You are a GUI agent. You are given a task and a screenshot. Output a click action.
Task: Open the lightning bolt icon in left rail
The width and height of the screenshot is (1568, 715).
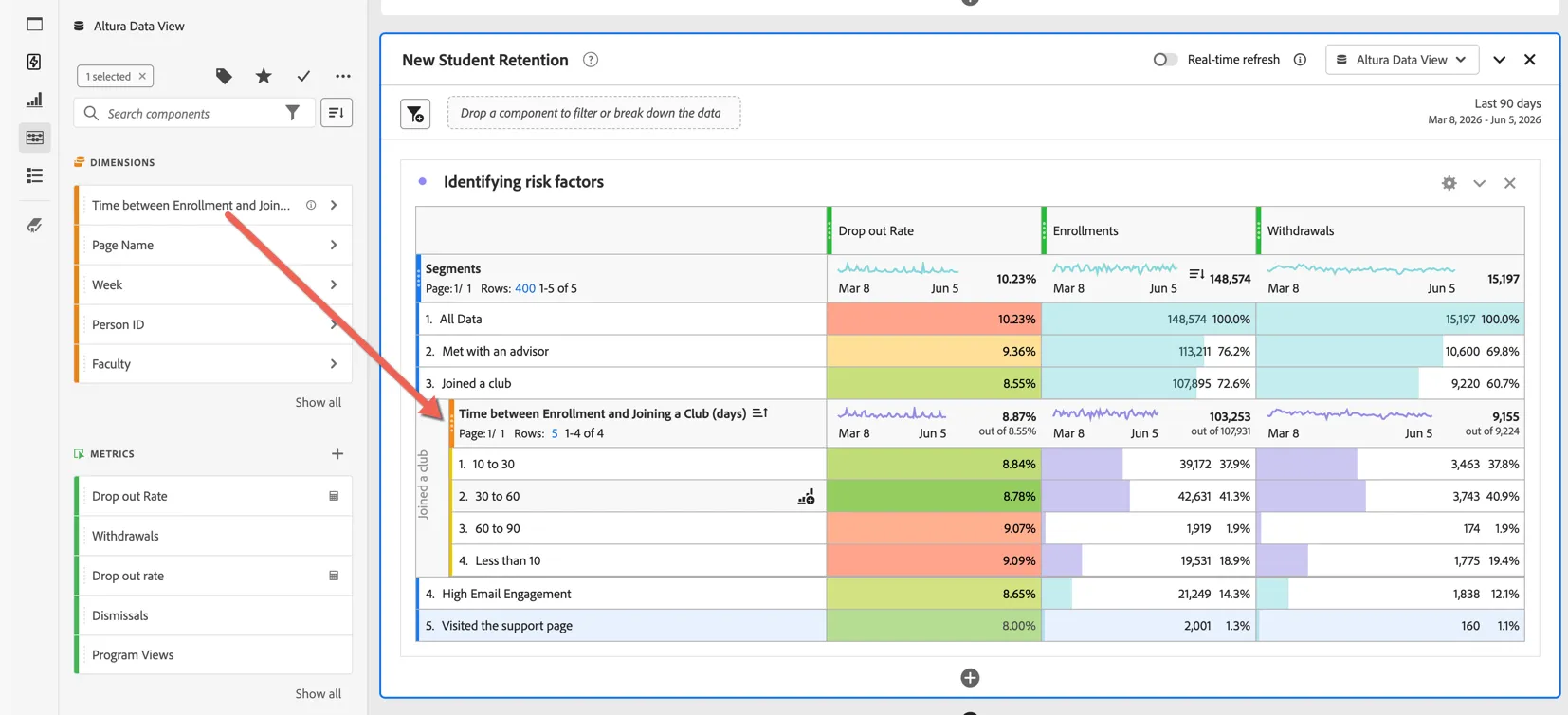[34, 62]
